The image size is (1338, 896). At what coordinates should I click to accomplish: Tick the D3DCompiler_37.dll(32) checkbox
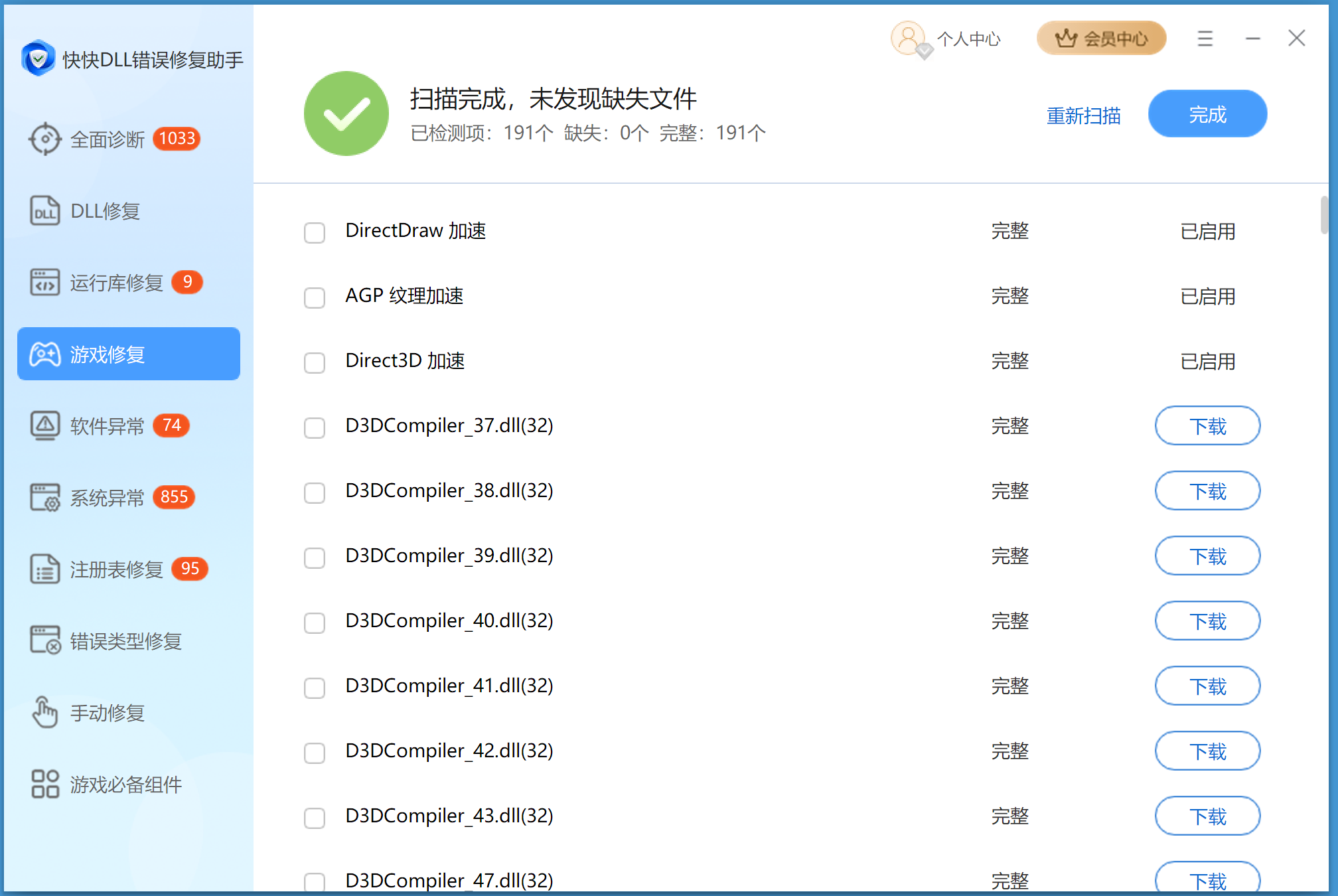point(315,427)
